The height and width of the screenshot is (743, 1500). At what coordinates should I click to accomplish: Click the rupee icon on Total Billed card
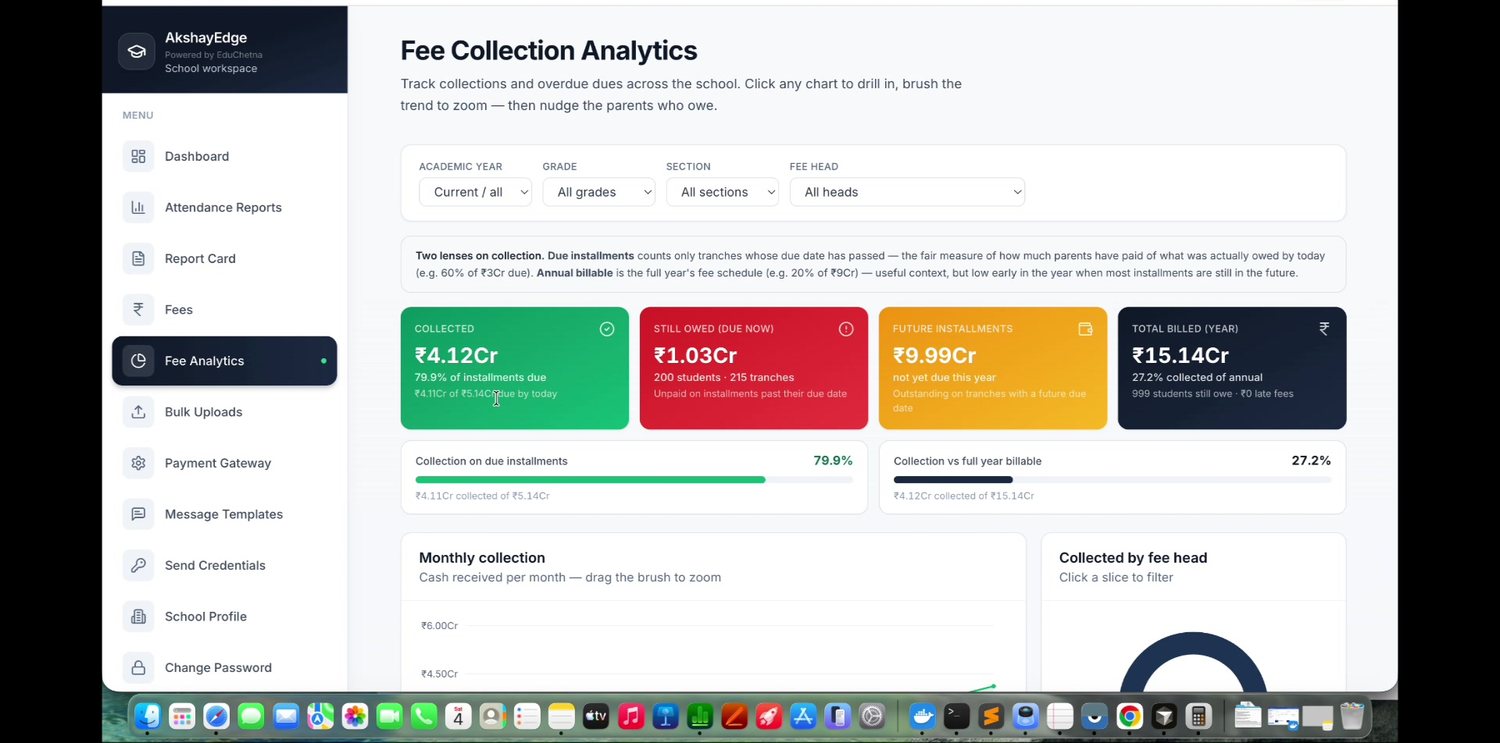(x=1324, y=329)
